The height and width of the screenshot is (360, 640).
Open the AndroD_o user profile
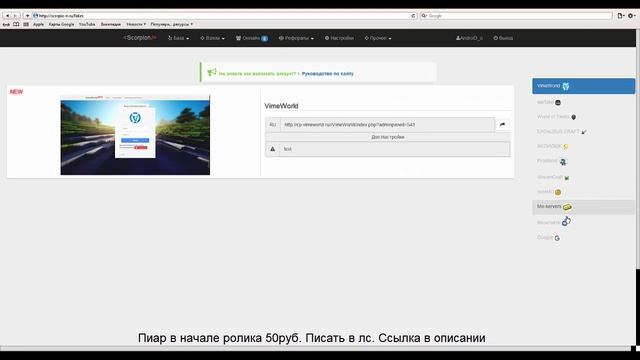coord(469,38)
